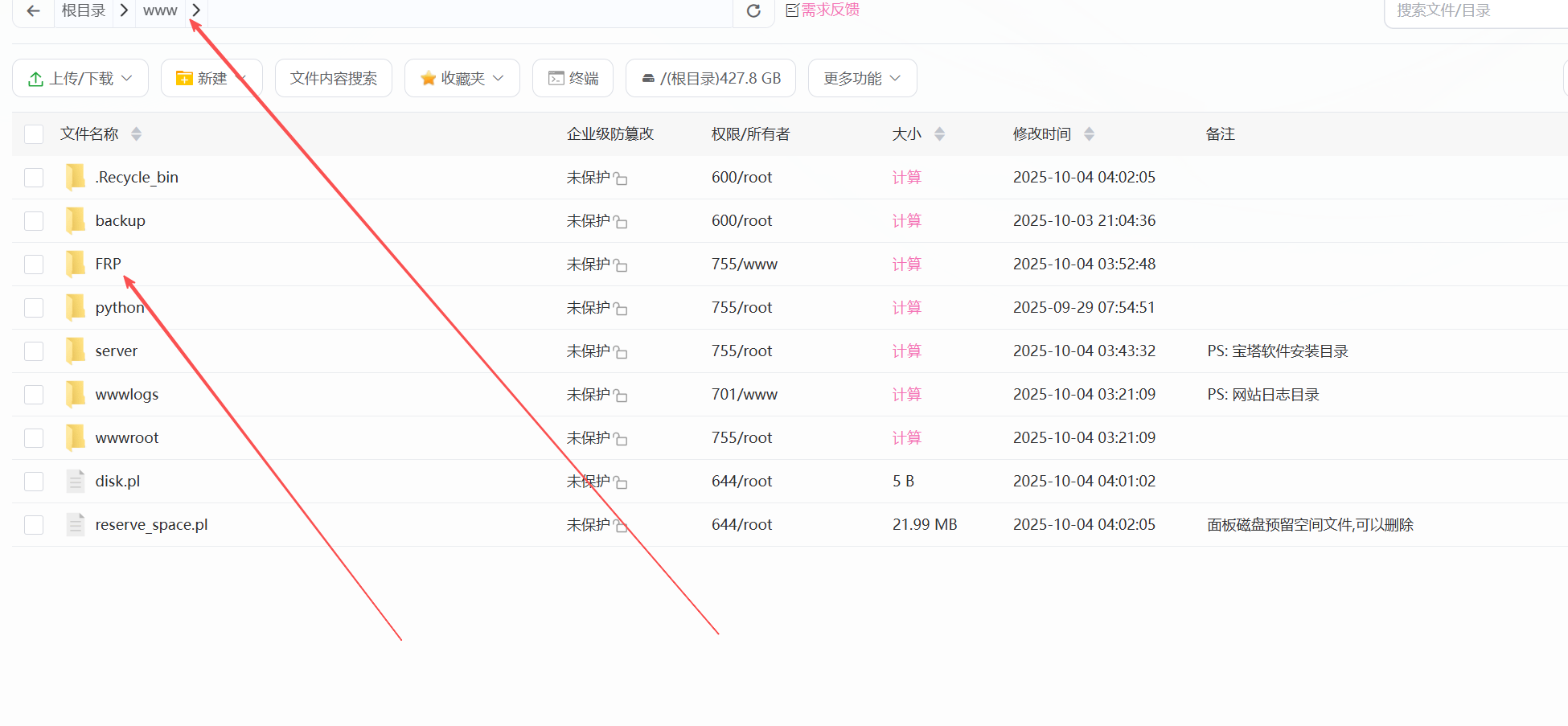Check the checkbox for the backup folder
This screenshot has height=726, width=1568.
point(33,220)
